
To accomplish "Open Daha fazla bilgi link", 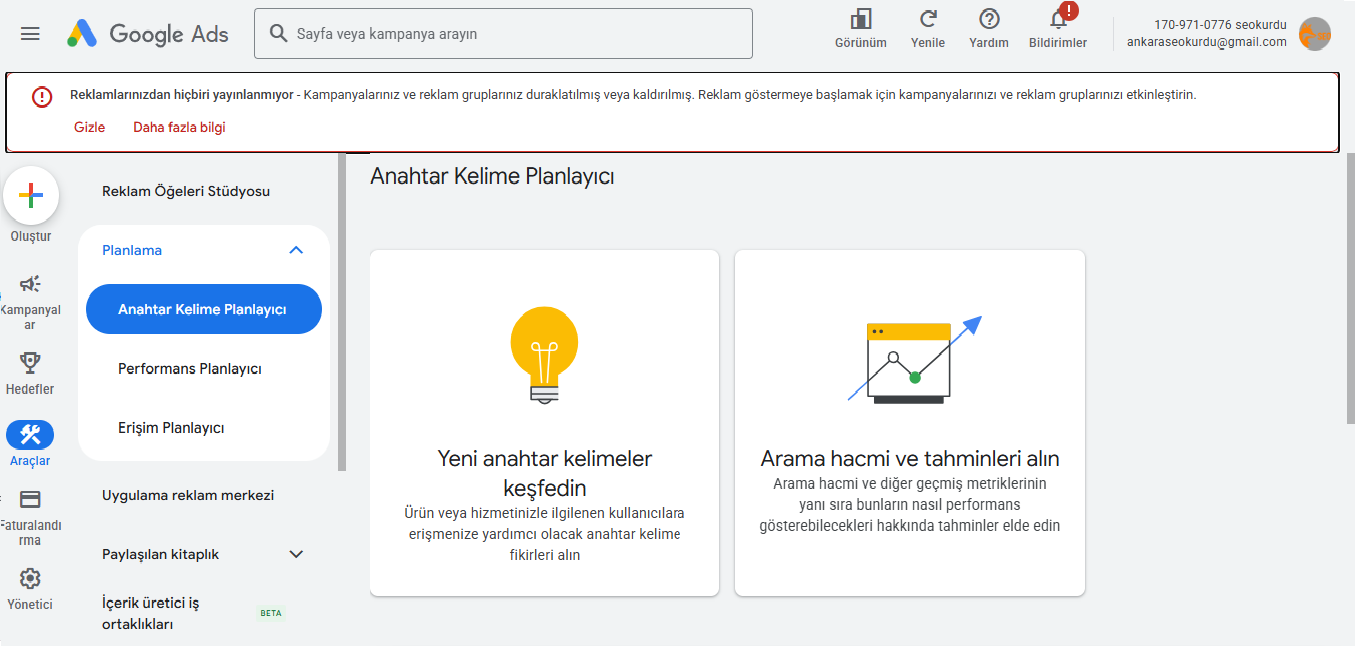I will pos(177,127).
